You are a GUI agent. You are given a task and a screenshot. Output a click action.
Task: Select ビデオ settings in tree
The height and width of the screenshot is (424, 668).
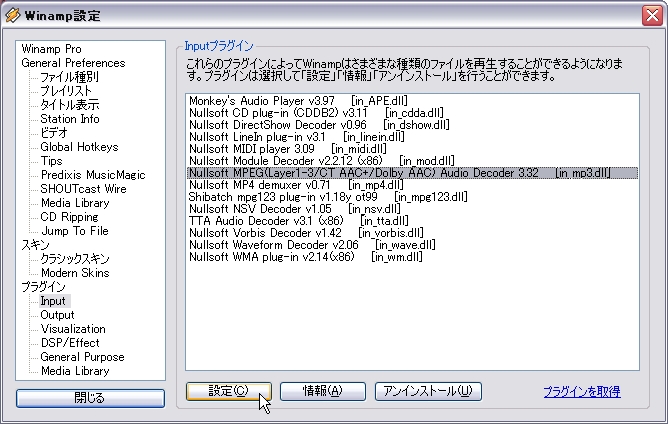point(54,133)
